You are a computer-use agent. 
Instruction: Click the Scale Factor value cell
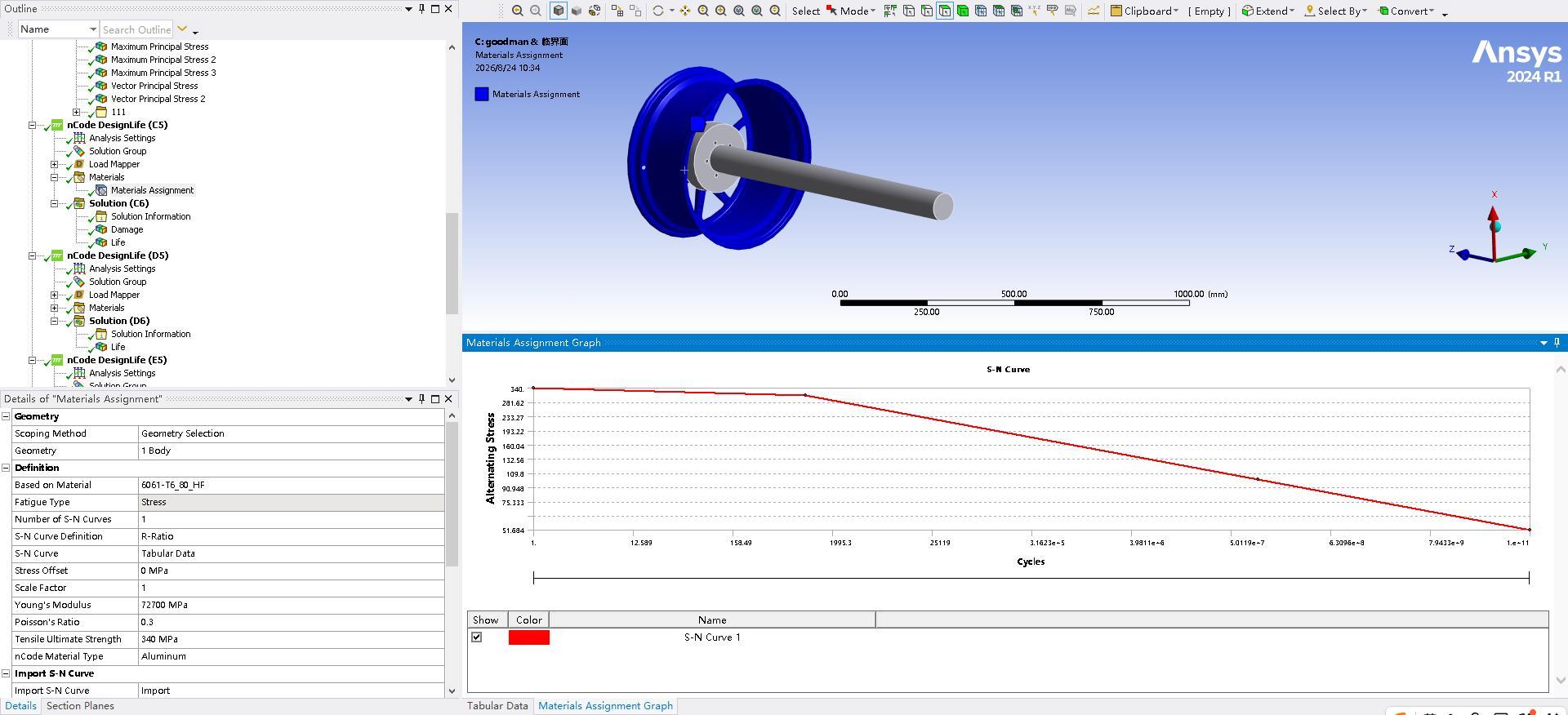click(x=292, y=588)
